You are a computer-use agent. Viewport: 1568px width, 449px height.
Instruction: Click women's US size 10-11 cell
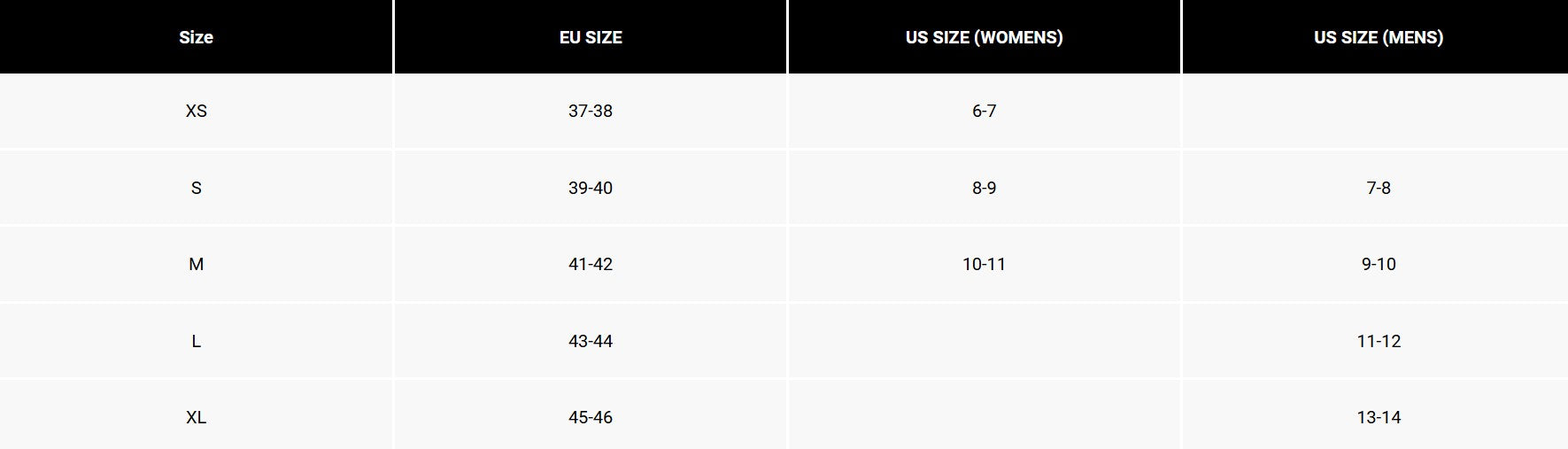(984, 264)
